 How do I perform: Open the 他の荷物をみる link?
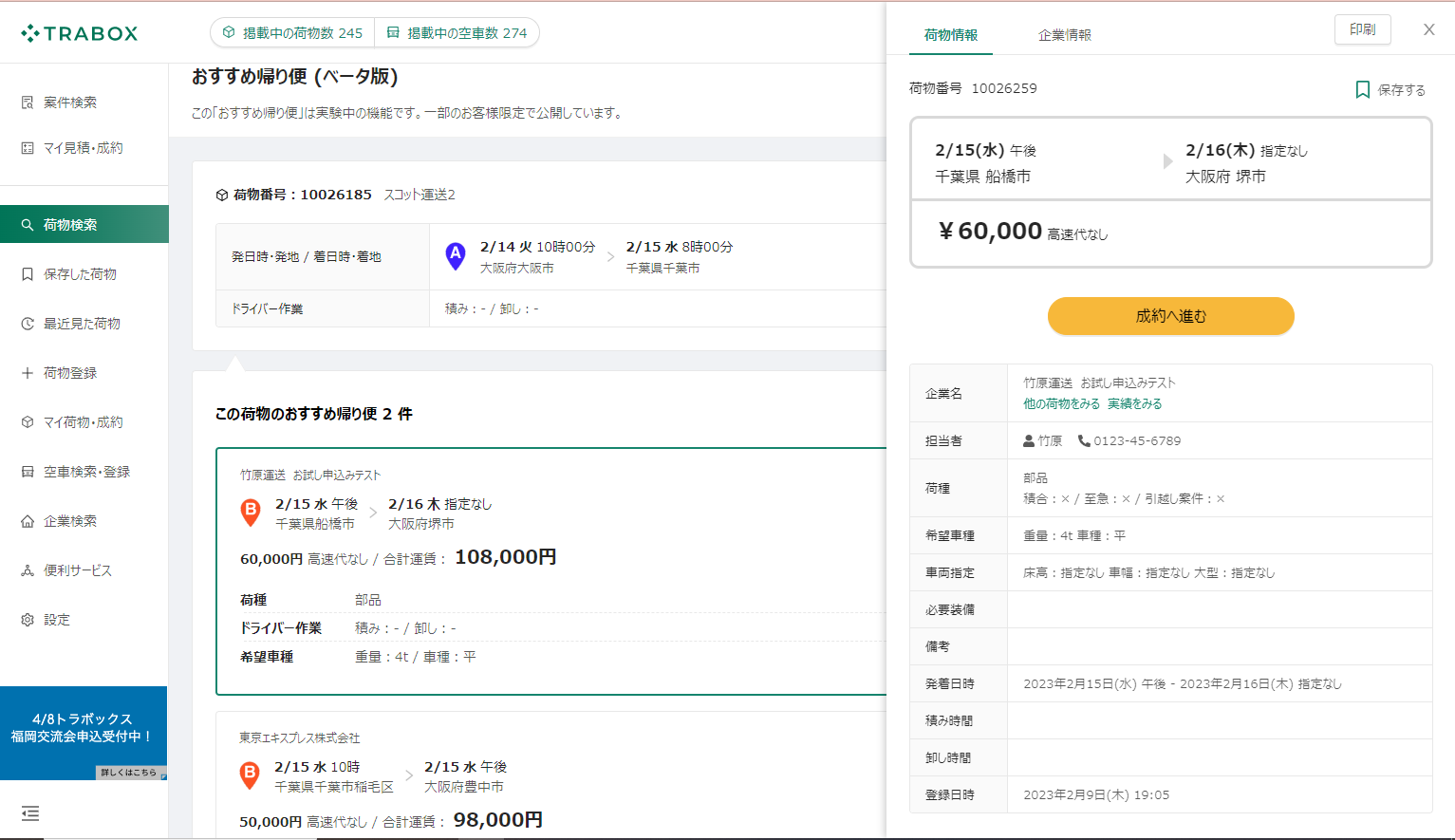click(1061, 403)
